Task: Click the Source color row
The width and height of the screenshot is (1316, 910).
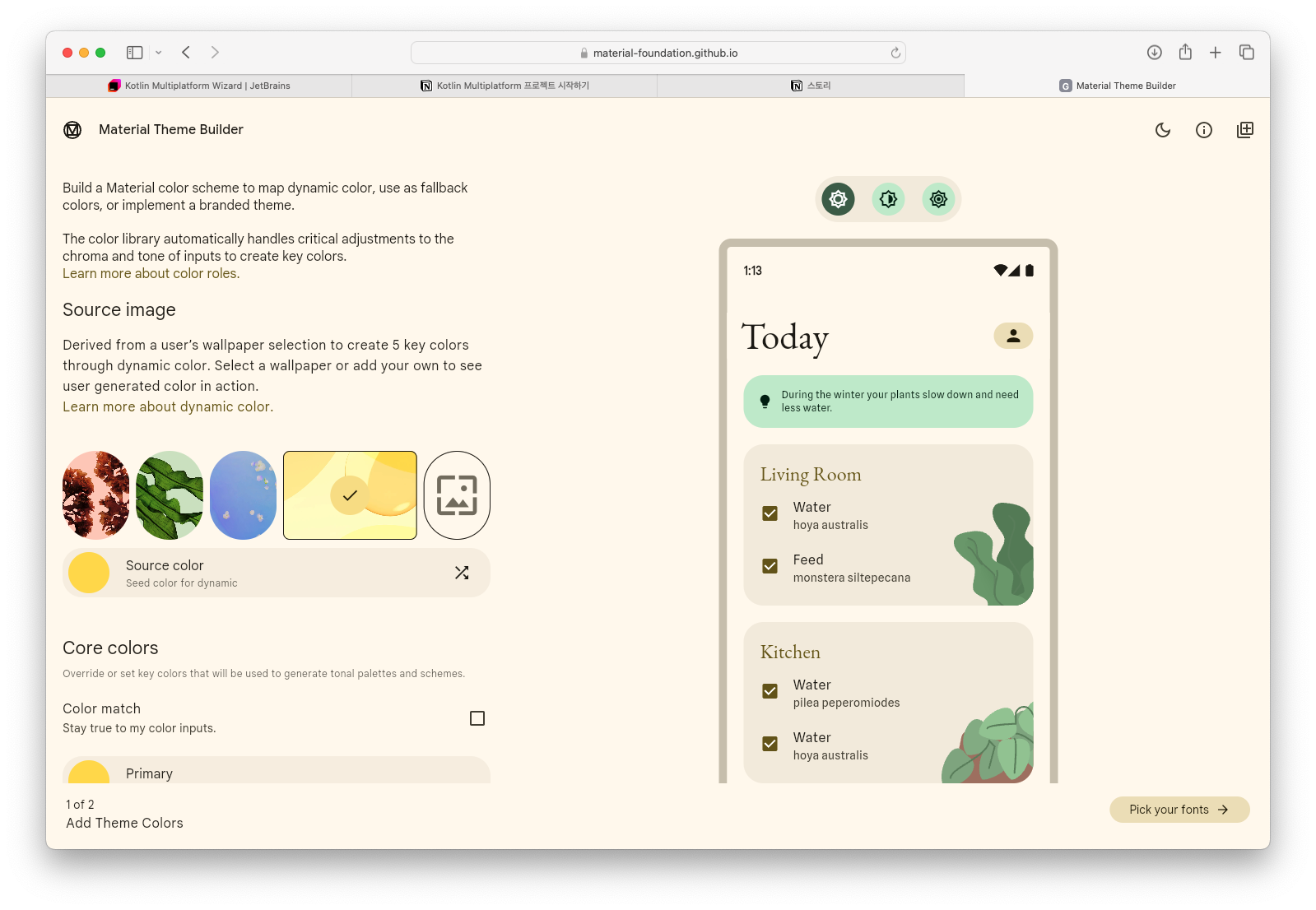Action: tap(277, 573)
